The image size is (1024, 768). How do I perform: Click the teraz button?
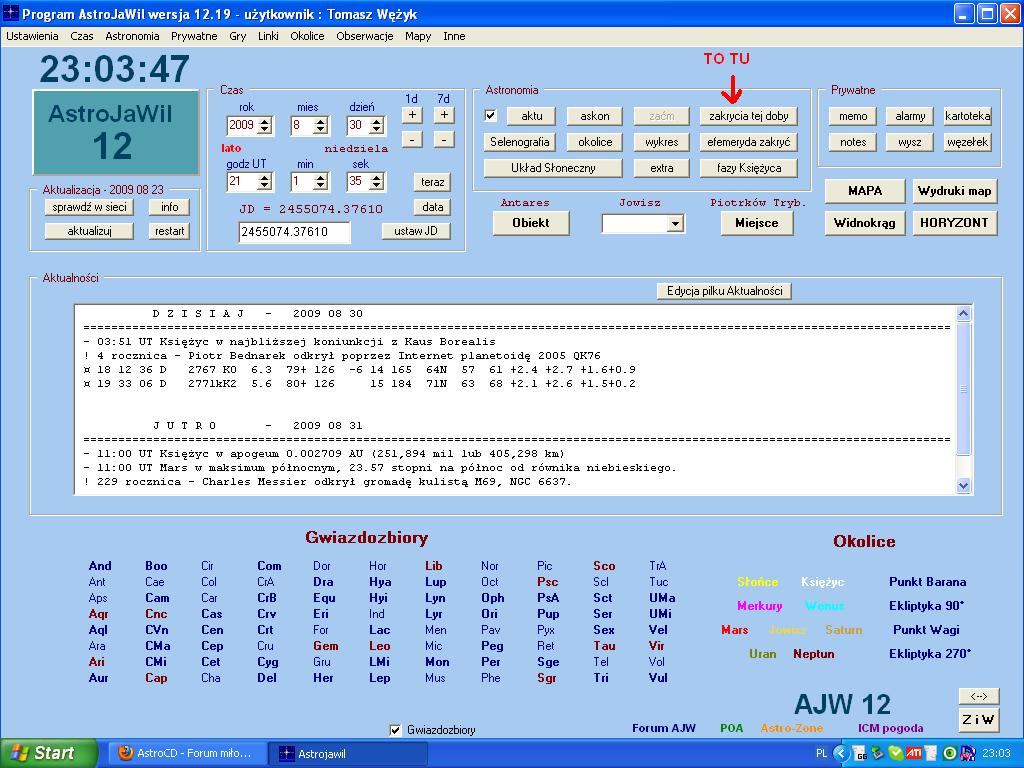click(432, 182)
